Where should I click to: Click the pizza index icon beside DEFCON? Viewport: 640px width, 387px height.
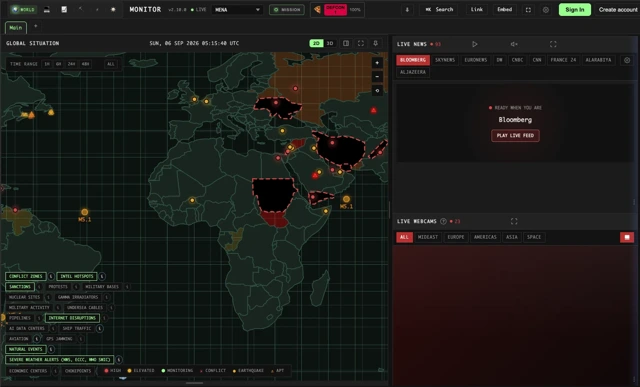click(x=317, y=9)
